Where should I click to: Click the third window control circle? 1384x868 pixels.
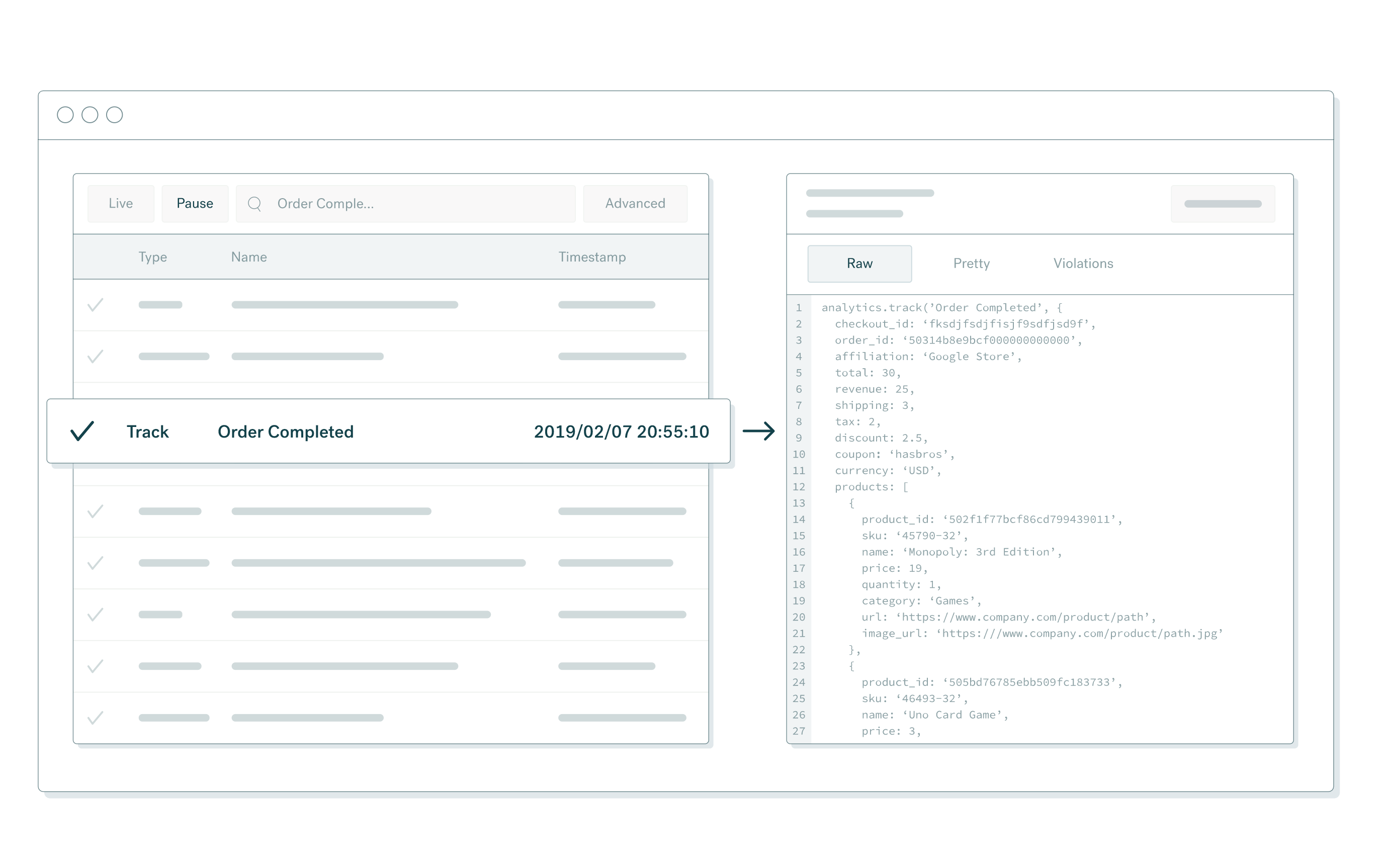[115, 115]
